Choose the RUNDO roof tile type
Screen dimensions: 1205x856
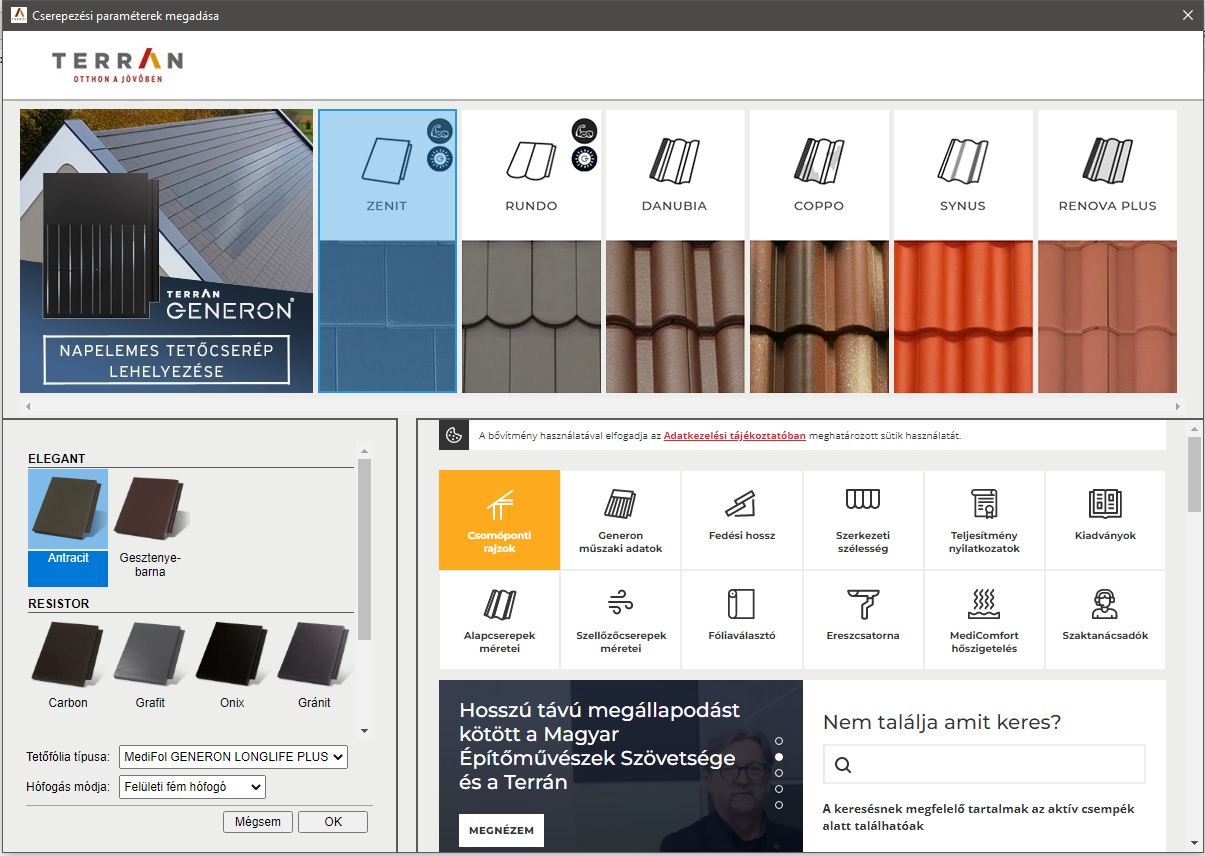coord(531,250)
